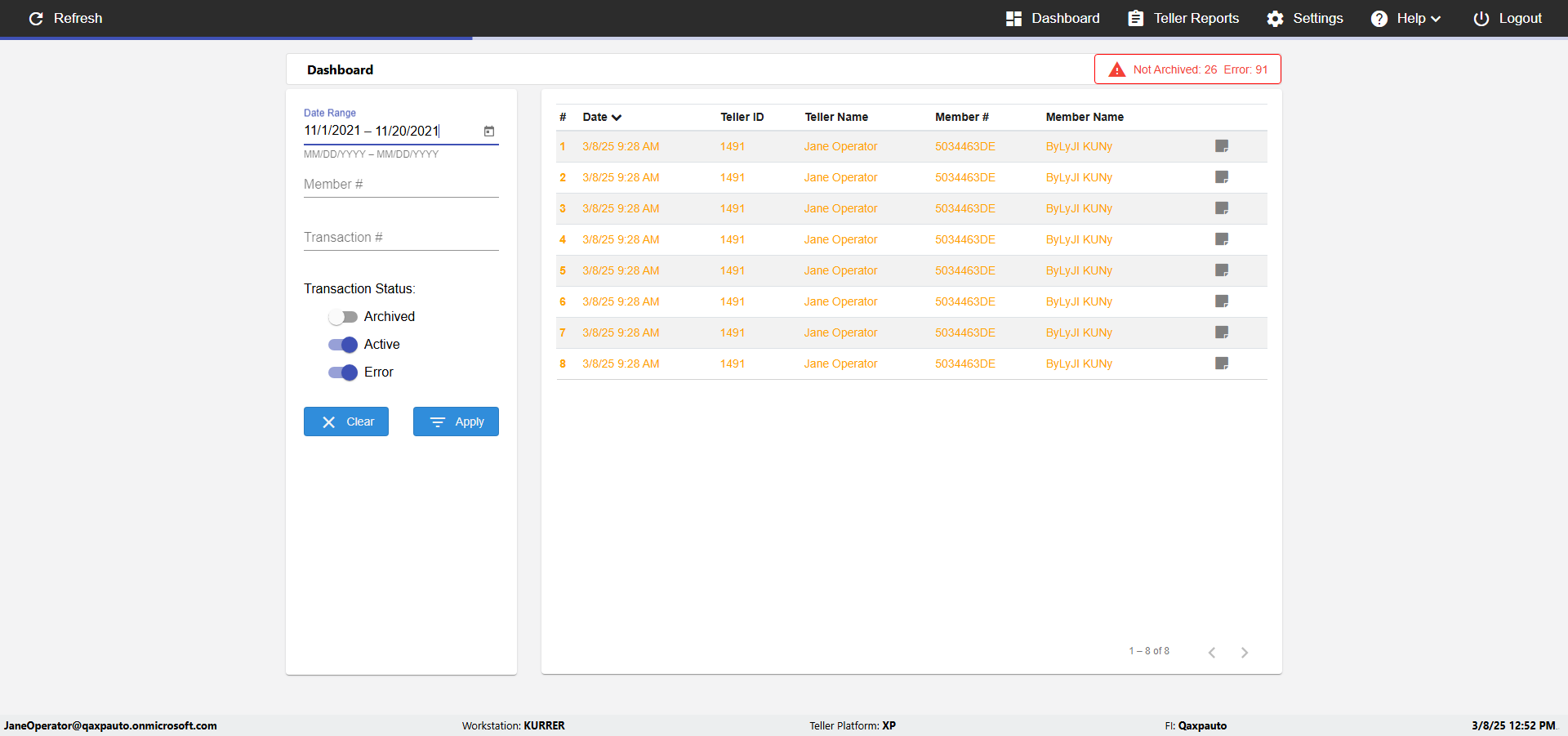Click the Teller ID column header
This screenshot has width=1568, height=736.
[742, 118]
